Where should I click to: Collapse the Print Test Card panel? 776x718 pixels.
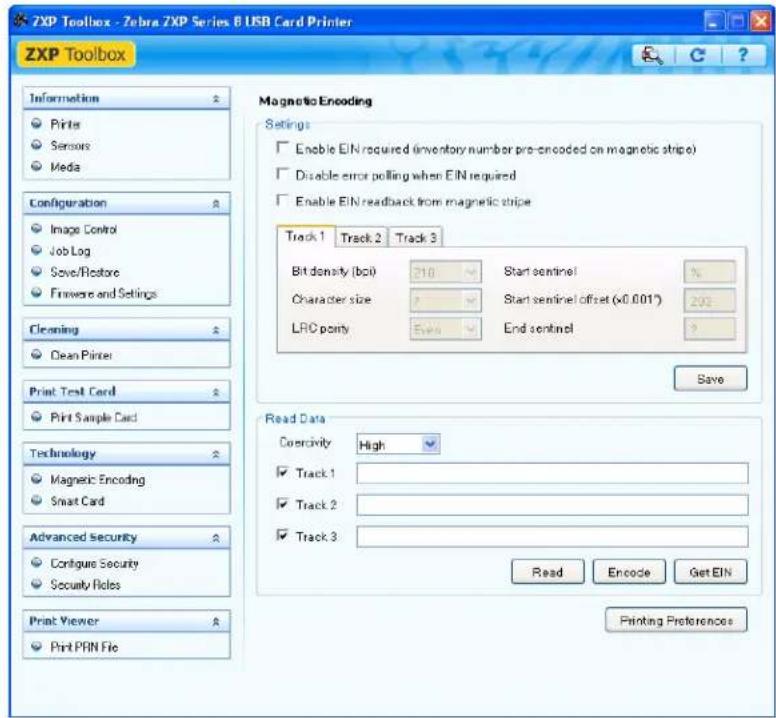coord(216,392)
